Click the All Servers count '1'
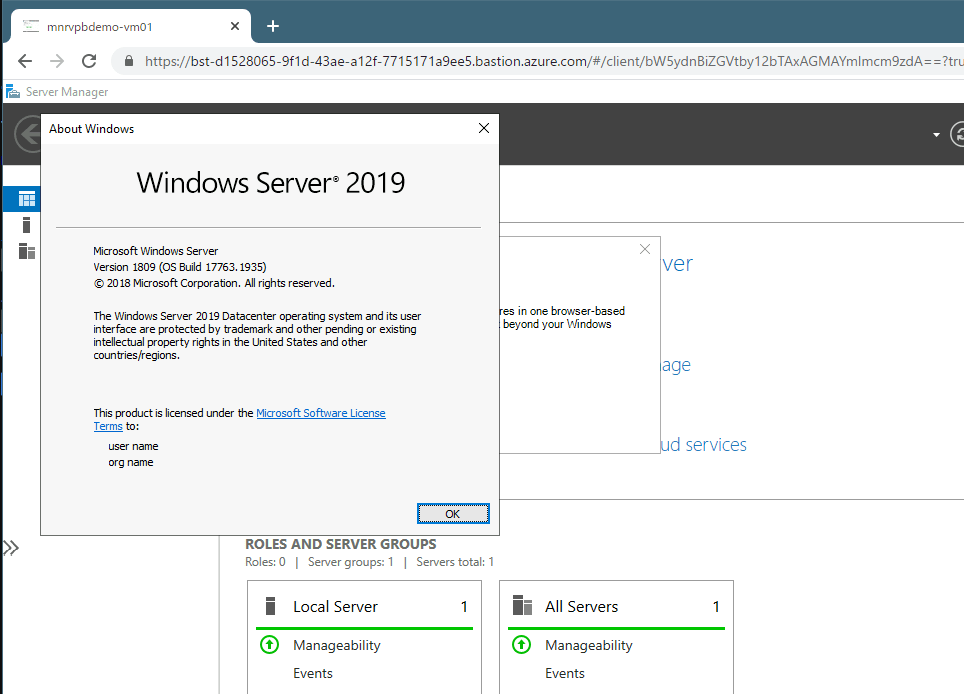 coord(716,607)
